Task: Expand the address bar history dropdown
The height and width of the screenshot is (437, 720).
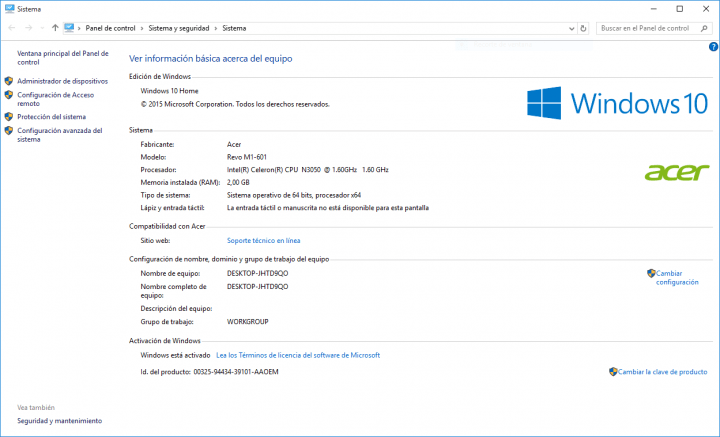Action: pos(572,28)
